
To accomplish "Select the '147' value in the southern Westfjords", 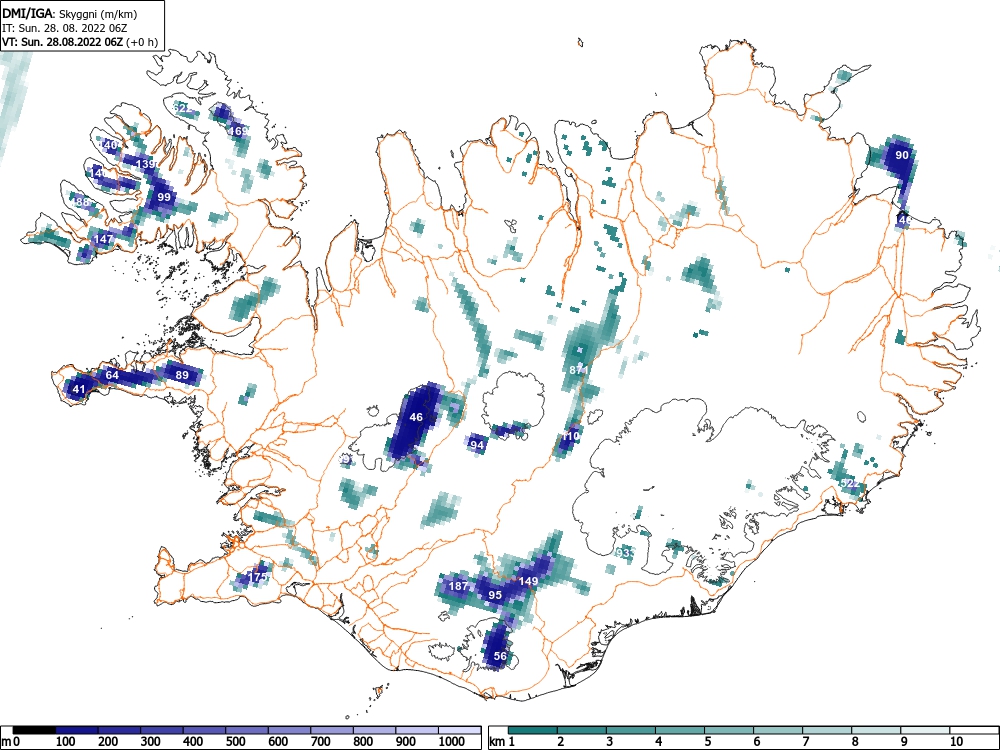I will 103,239.
